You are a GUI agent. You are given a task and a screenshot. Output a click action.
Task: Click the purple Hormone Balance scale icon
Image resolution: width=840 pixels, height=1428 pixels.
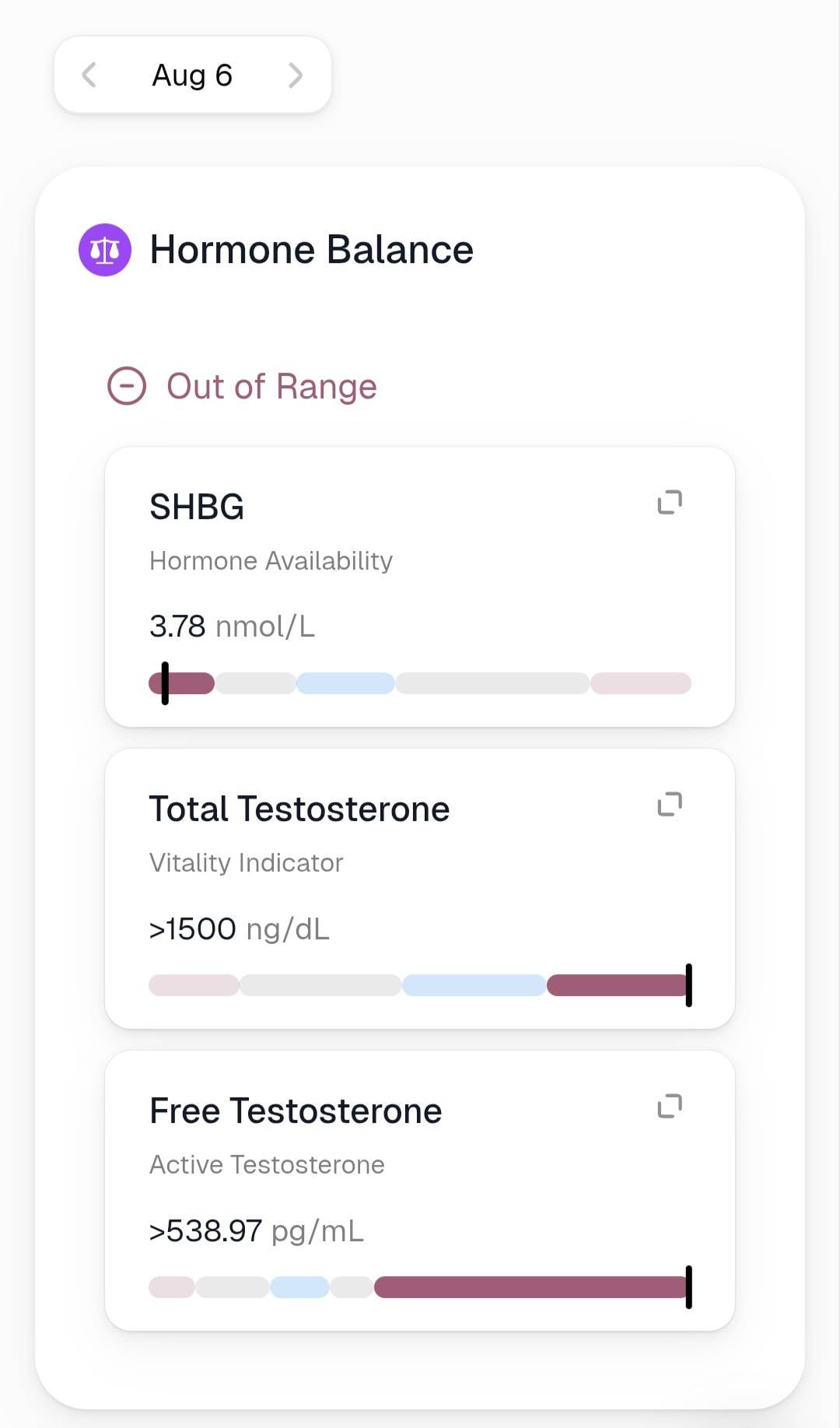click(105, 250)
